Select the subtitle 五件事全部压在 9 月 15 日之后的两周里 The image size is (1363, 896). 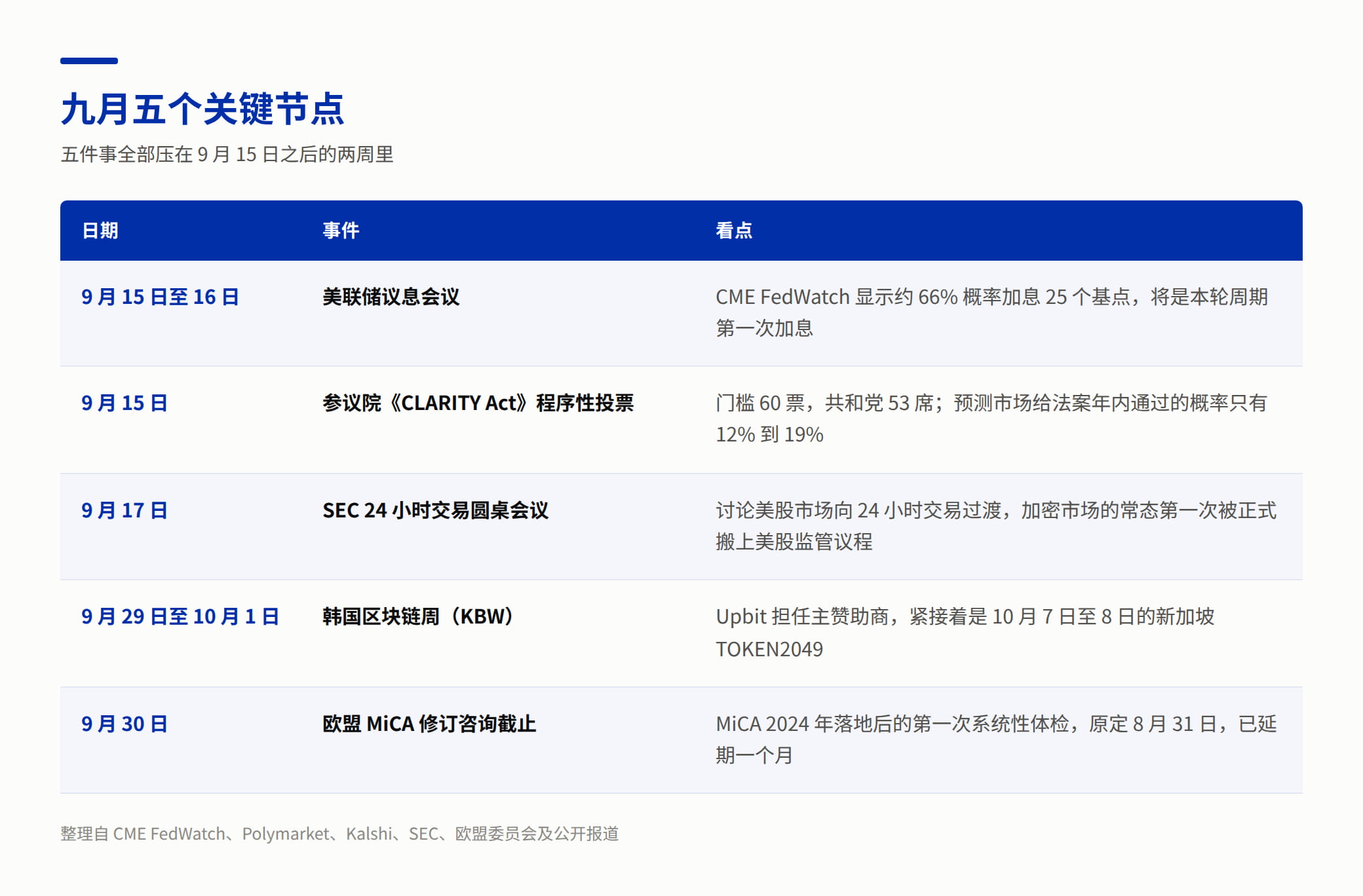tap(227, 155)
